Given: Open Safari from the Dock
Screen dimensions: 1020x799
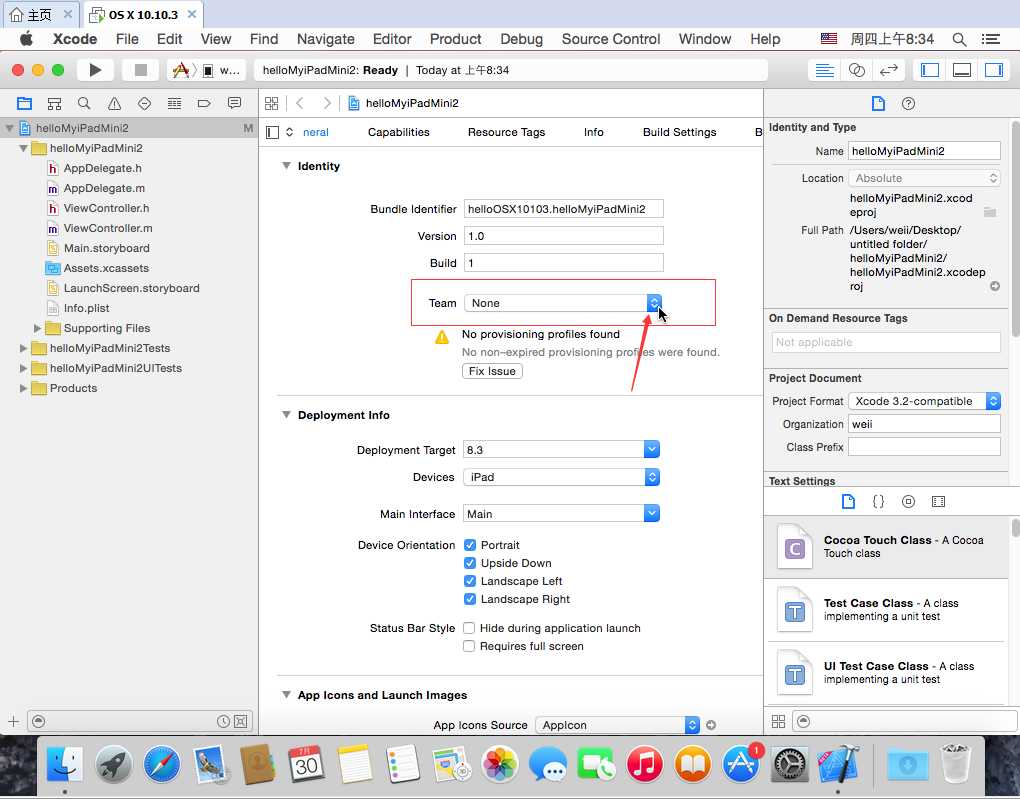Looking at the screenshot, I should tap(162, 764).
